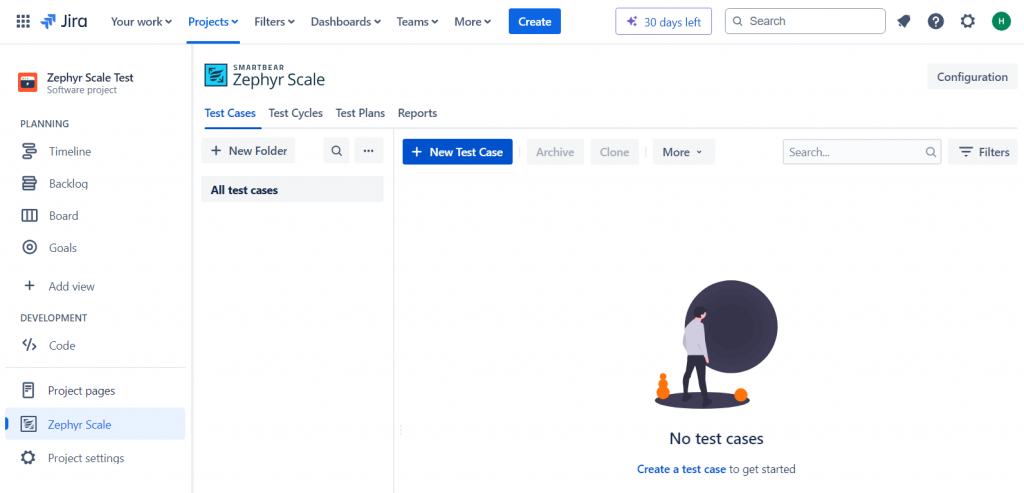The width and height of the screenshot is (1024, 493).
Task: Open Zephyr Scale in the sidebar
Action: (95, 424)
